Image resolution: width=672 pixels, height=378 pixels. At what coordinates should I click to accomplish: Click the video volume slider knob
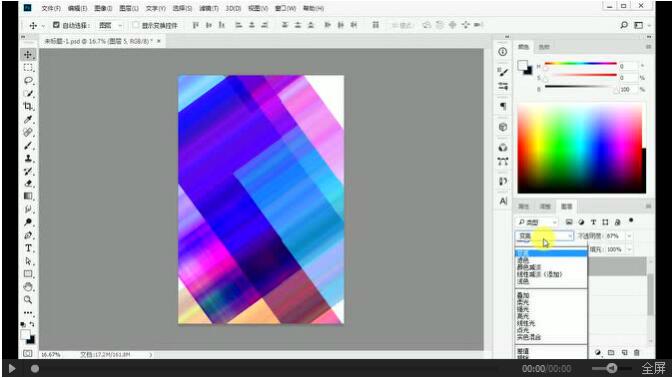coord(612,368)
